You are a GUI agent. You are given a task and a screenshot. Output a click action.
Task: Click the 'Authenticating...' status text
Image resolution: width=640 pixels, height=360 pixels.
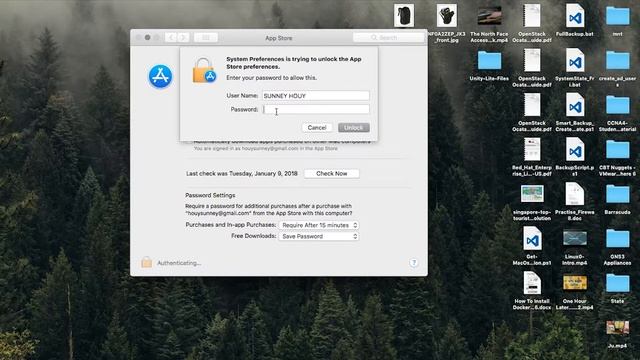pos(179,263)
